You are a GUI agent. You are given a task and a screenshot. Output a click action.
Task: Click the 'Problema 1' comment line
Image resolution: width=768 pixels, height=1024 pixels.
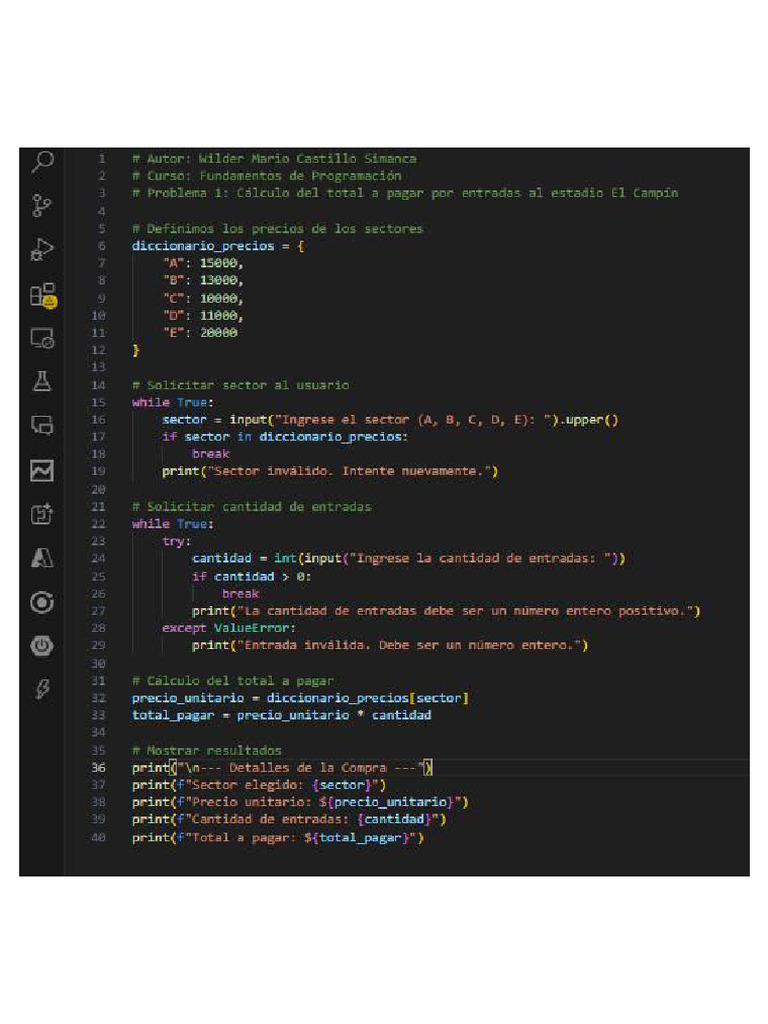pos(405,193)
